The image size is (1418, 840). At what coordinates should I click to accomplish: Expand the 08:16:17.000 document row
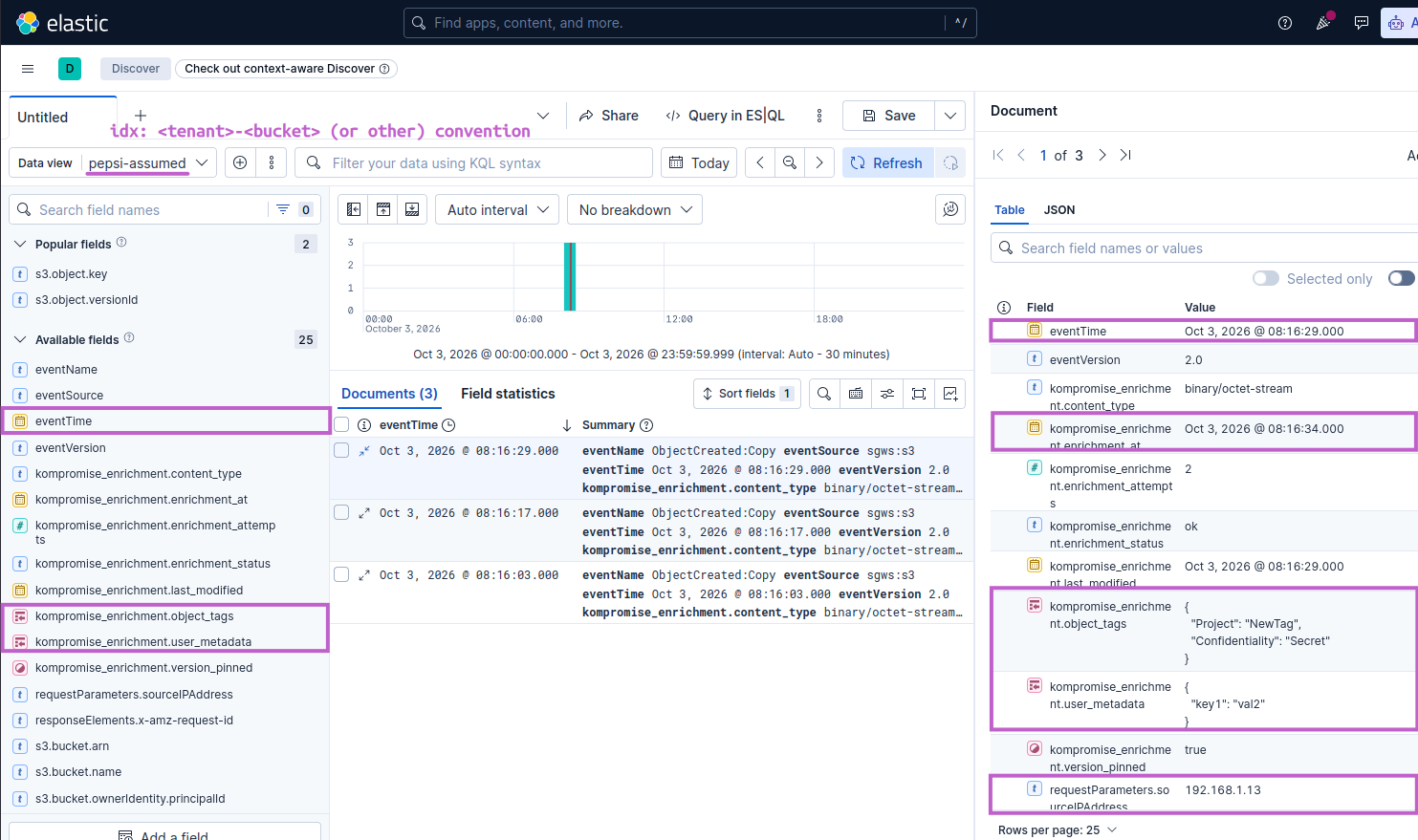click(x=364, y=513)
